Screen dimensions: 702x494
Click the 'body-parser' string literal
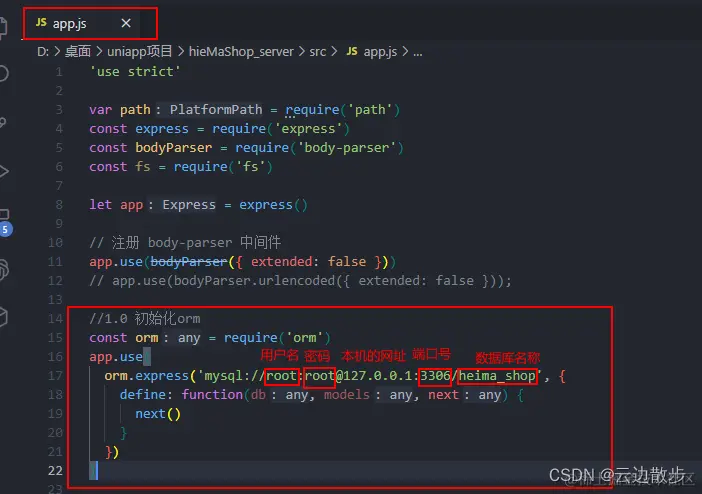click(347, 148)
